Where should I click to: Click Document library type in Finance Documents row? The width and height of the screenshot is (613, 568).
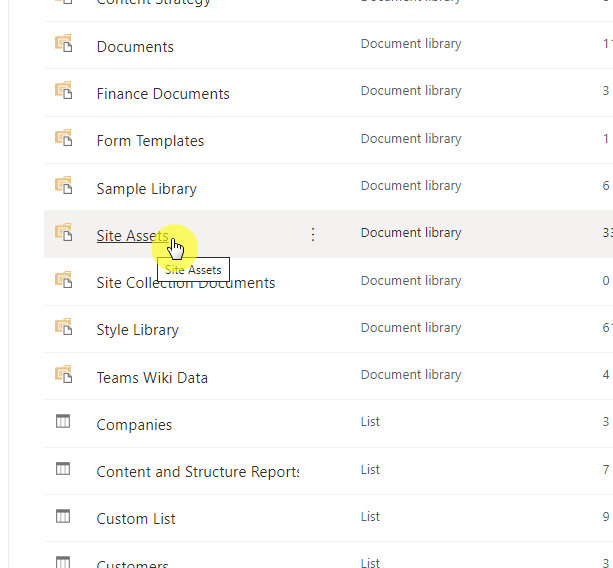(x=411, y=91)
